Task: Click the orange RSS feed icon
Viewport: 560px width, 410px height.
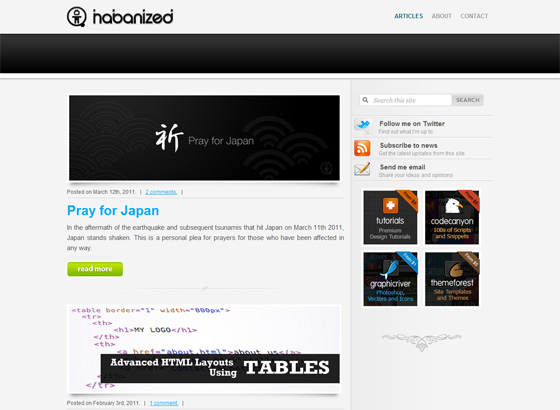Action: pyautogui.click(x=362, y=148)
